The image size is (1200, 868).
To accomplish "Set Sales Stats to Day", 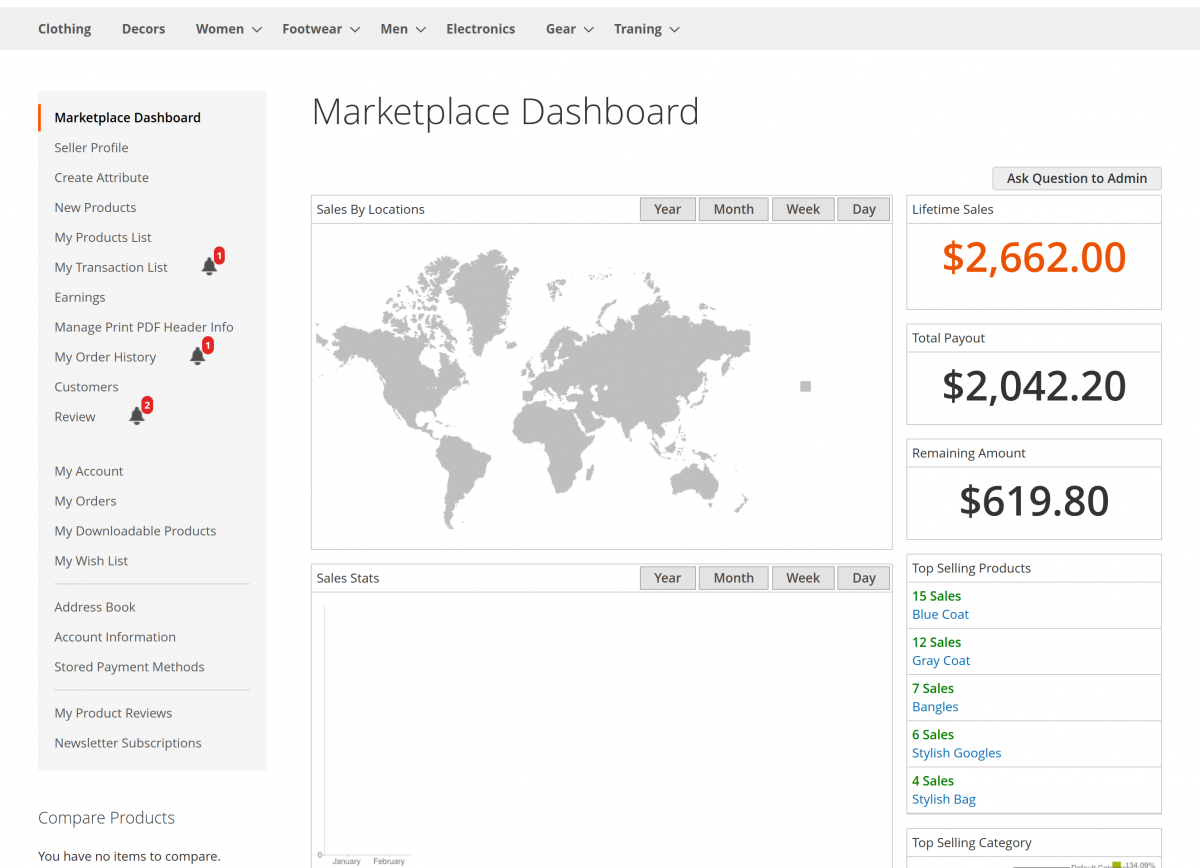I will [864, 578].
